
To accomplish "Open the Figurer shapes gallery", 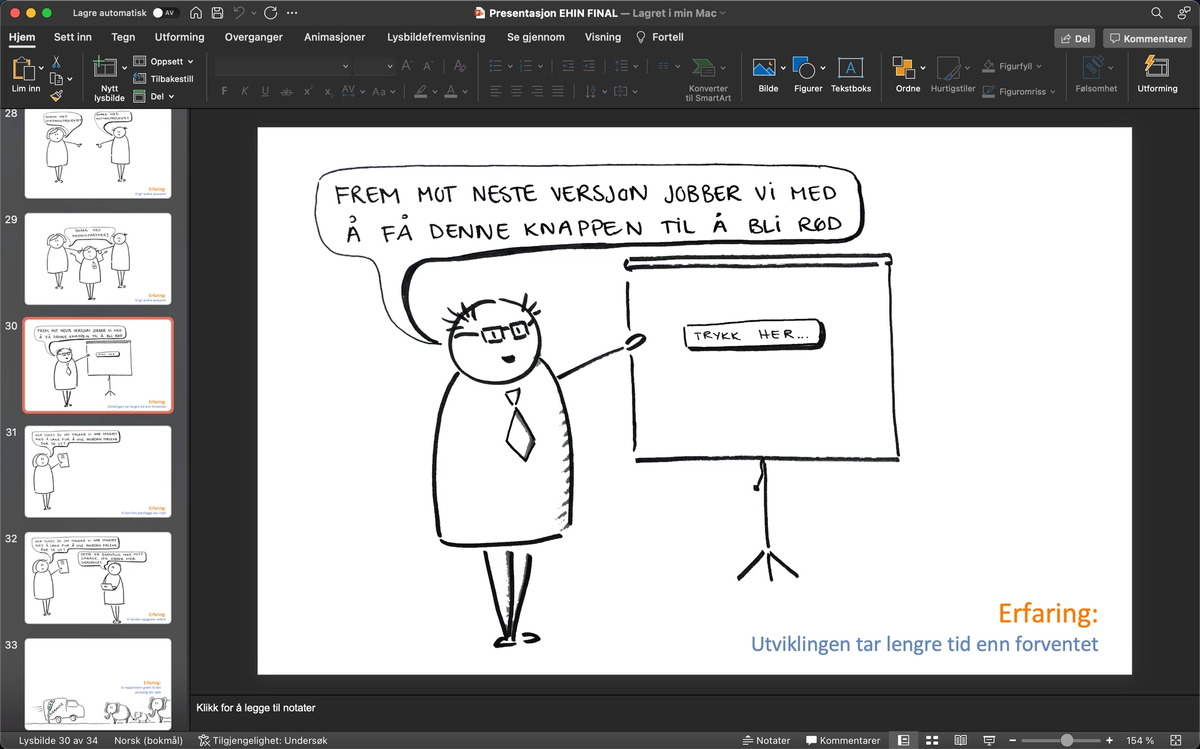I will coord(804,68).
